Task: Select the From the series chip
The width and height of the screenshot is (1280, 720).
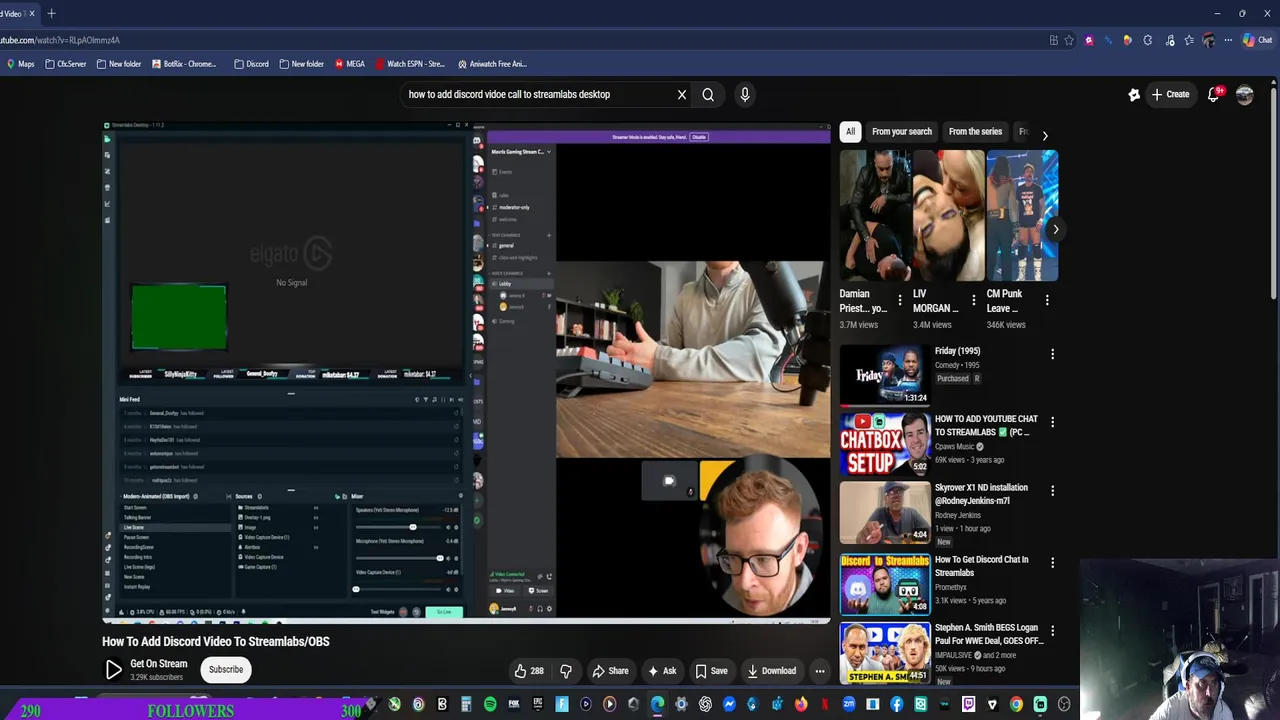Action: 975,131
